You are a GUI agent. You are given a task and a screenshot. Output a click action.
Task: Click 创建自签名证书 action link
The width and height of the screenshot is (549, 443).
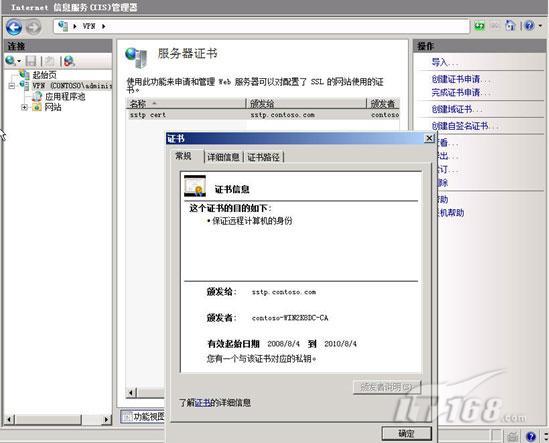[460, 126]
